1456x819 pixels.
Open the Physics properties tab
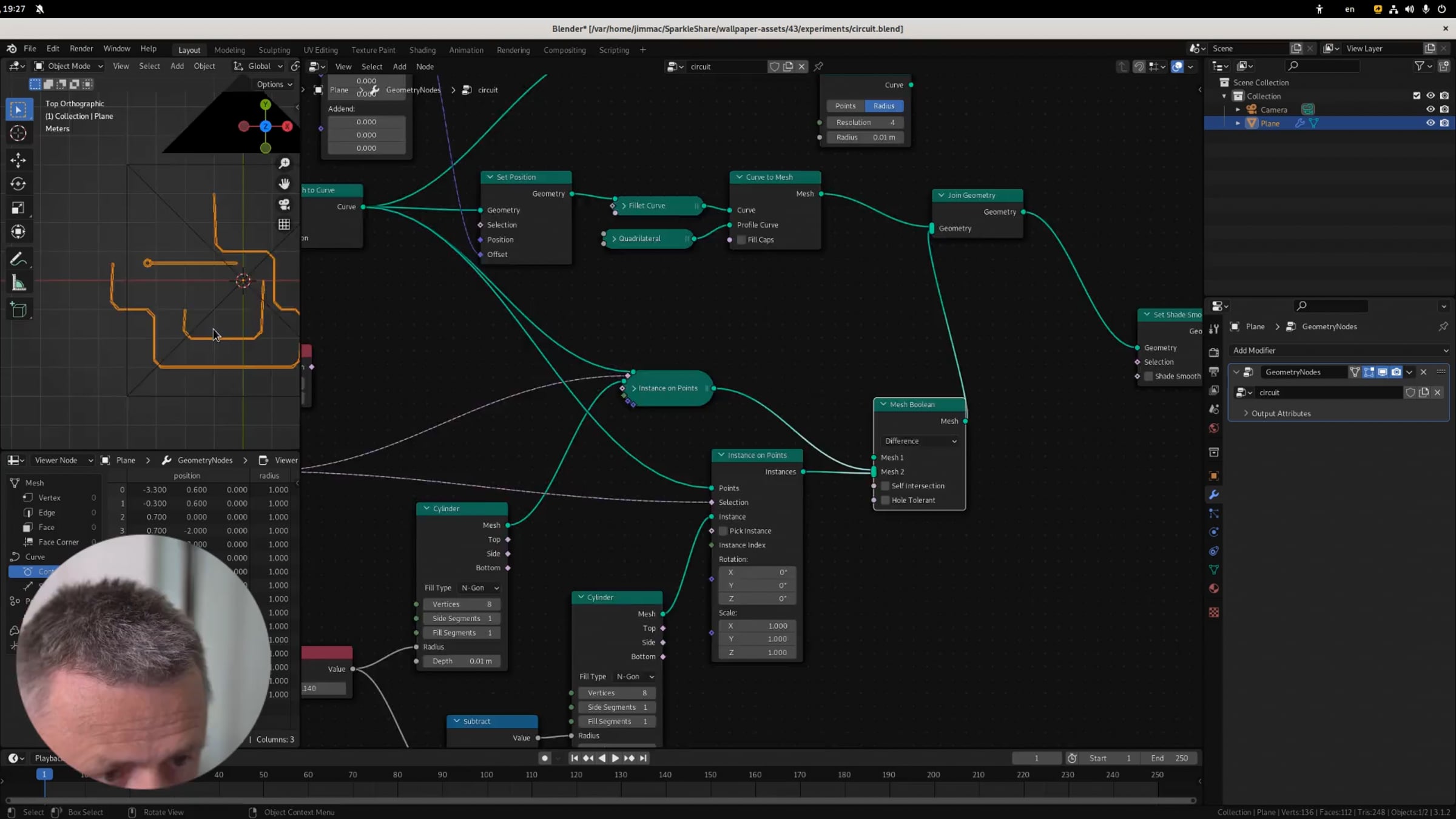tap(1214, 532)
